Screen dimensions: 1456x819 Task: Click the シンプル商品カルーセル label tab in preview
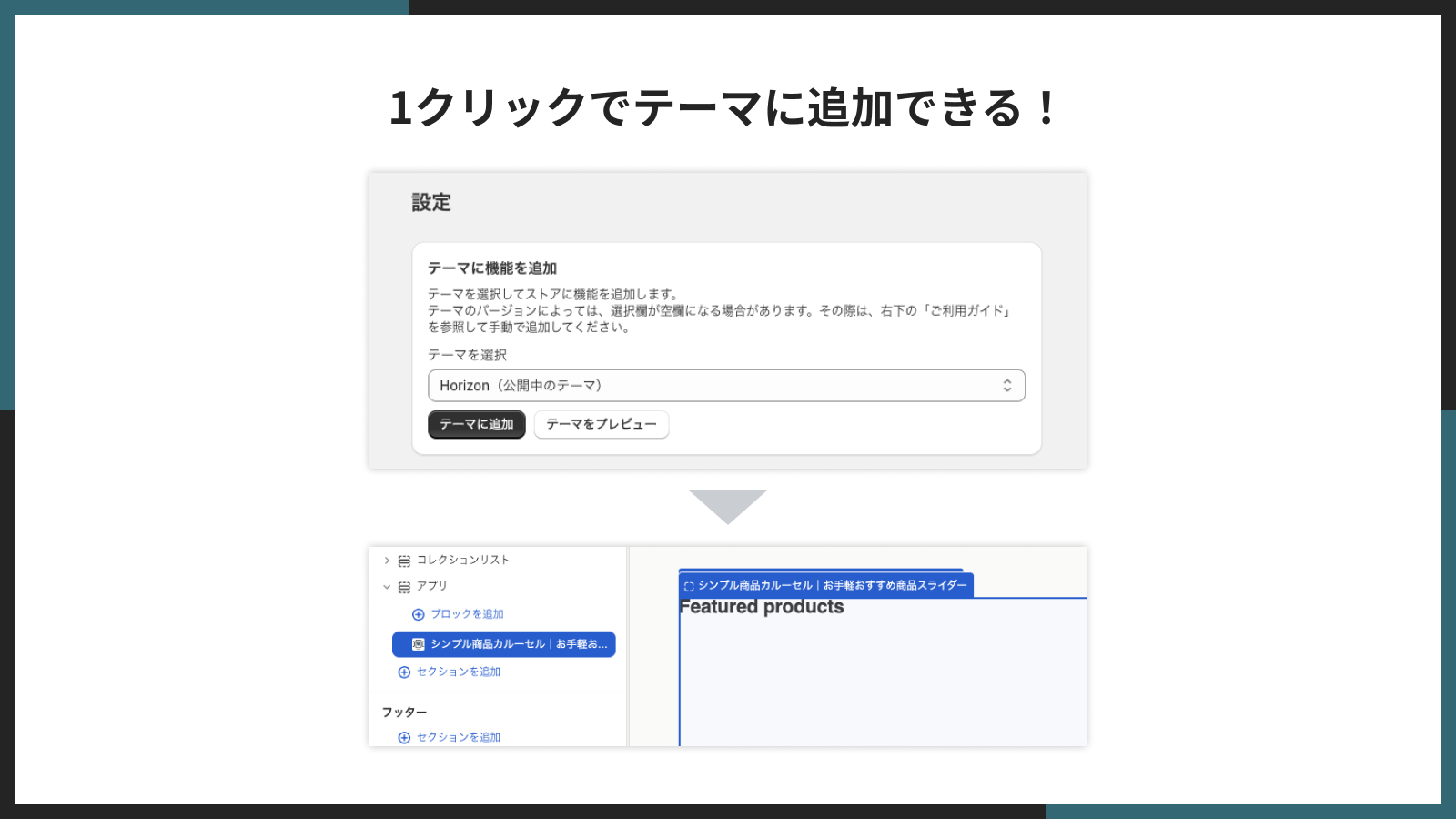point(826,585)
